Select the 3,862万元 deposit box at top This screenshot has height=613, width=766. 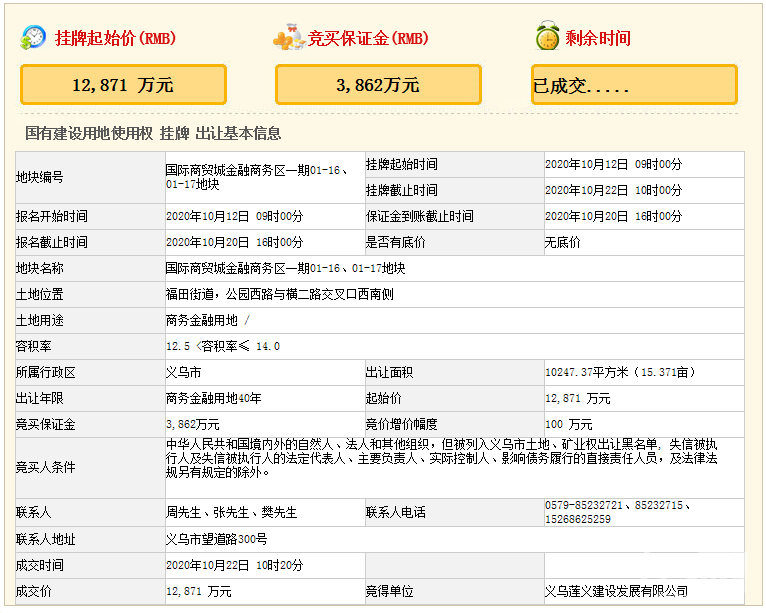(x=378, y=85)
